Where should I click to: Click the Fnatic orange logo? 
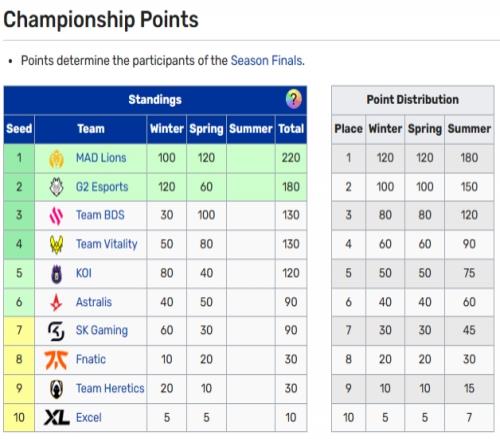coord(56,360)
